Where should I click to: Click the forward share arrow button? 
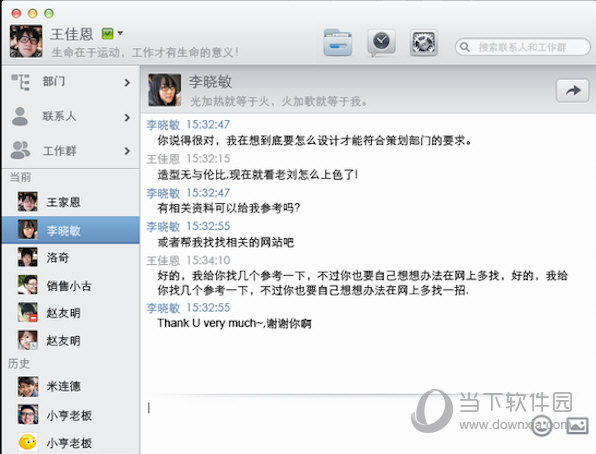(x=572, y=90)
